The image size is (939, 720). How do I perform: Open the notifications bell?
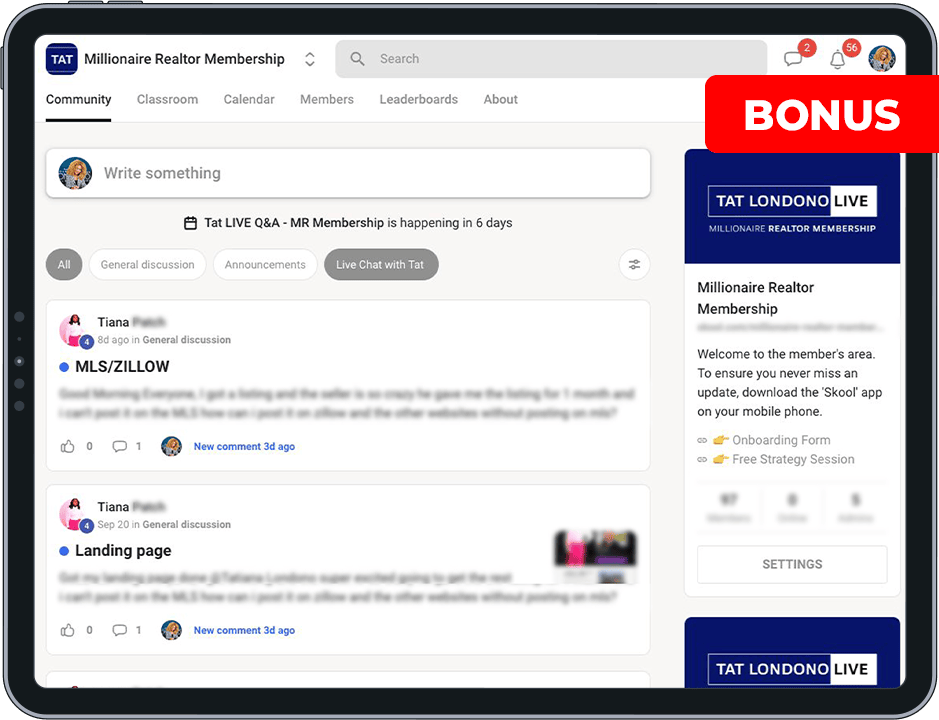pyautogui.click(x=838, y=59)
